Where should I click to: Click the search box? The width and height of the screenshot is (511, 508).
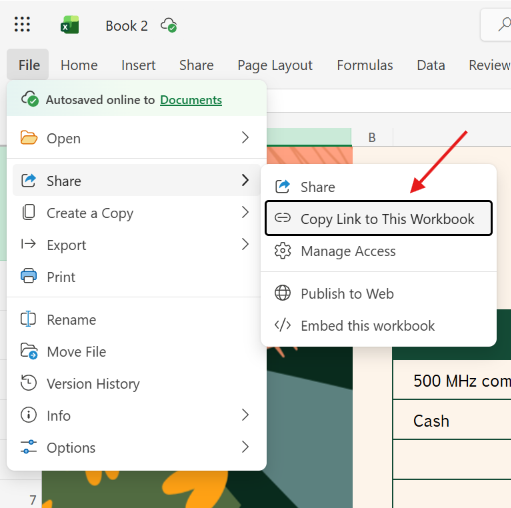point(496,25)
